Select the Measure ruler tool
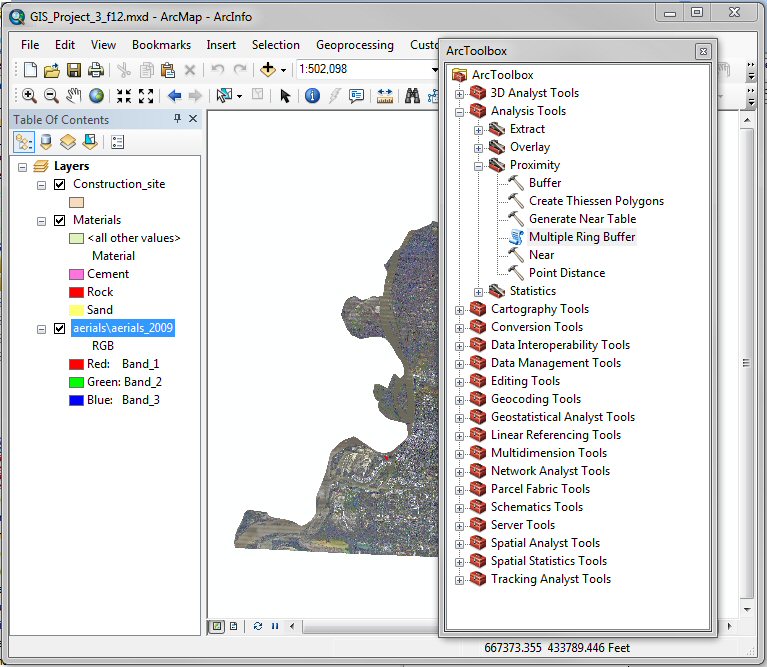 tap(384, 95)
